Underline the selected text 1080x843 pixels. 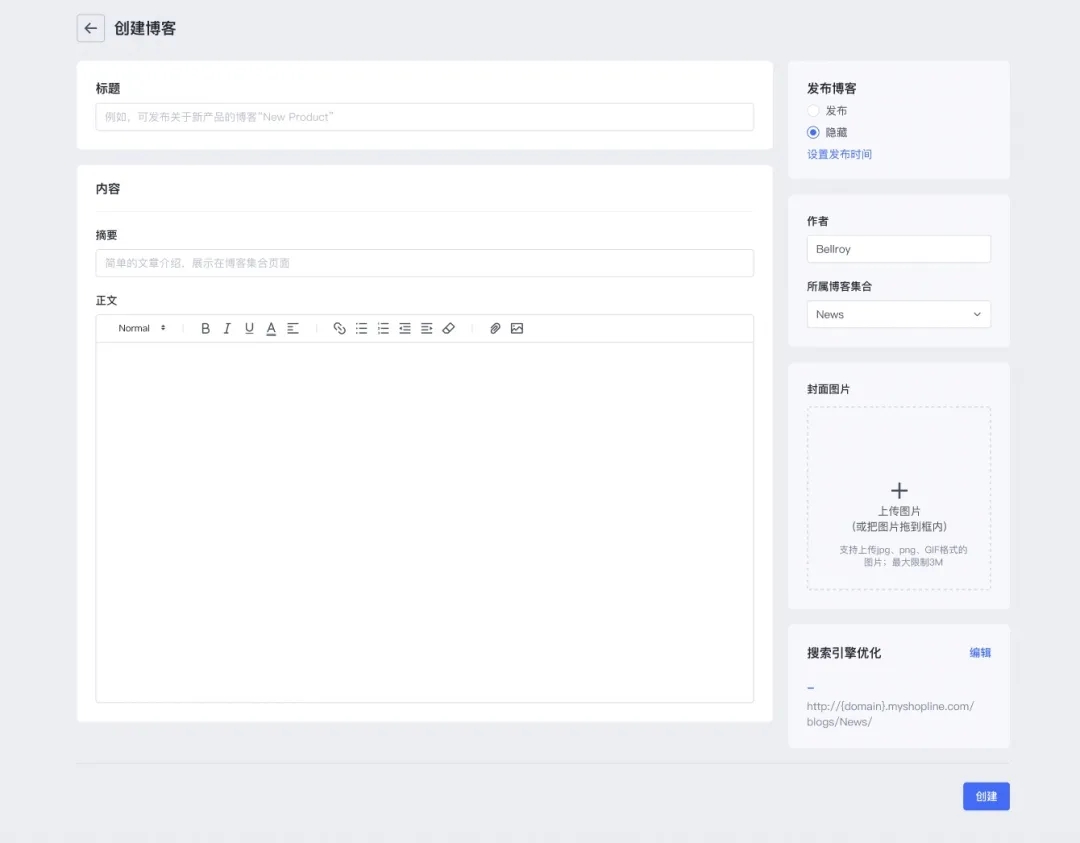(249, 329)
